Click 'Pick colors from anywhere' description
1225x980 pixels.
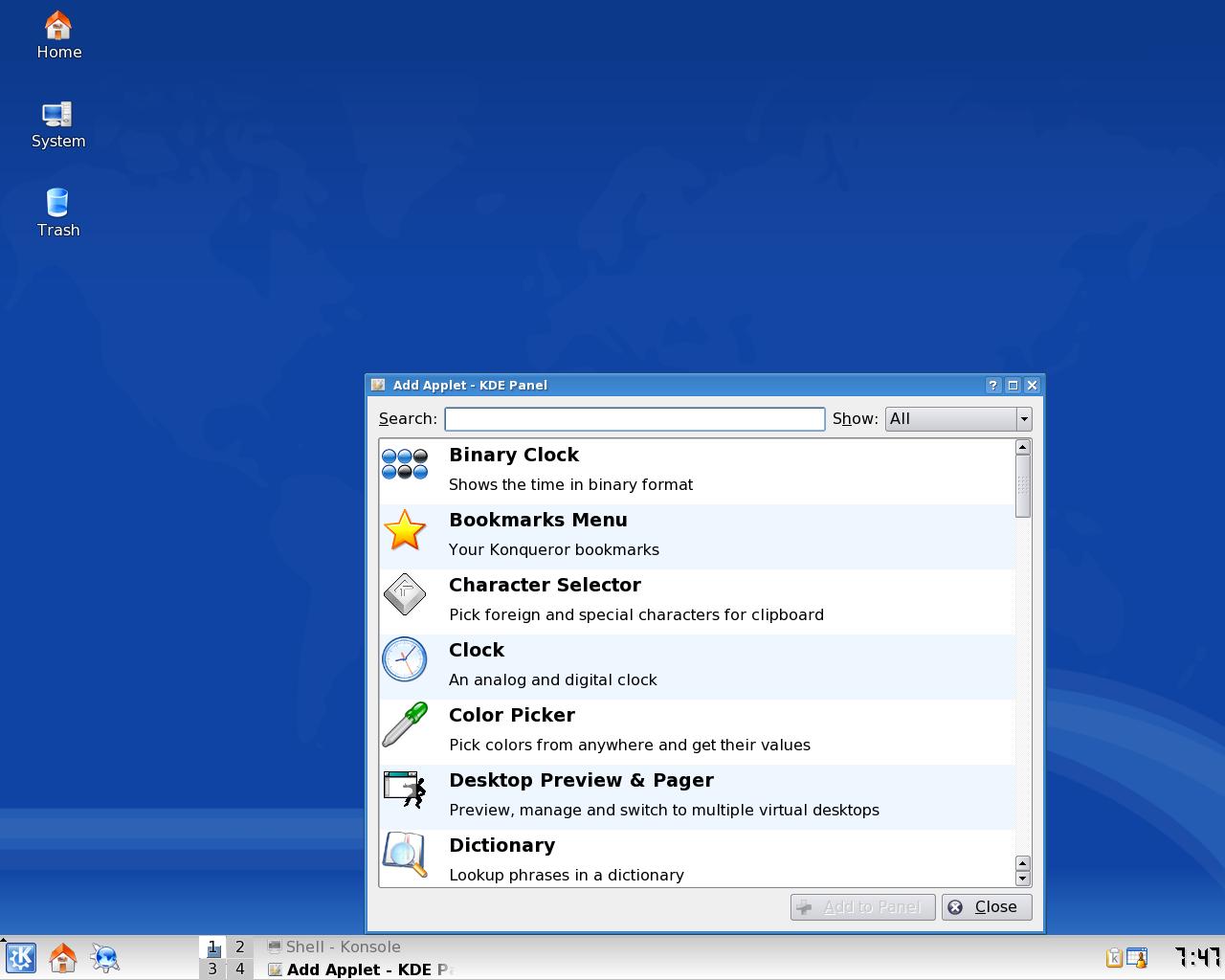[630, 745]
